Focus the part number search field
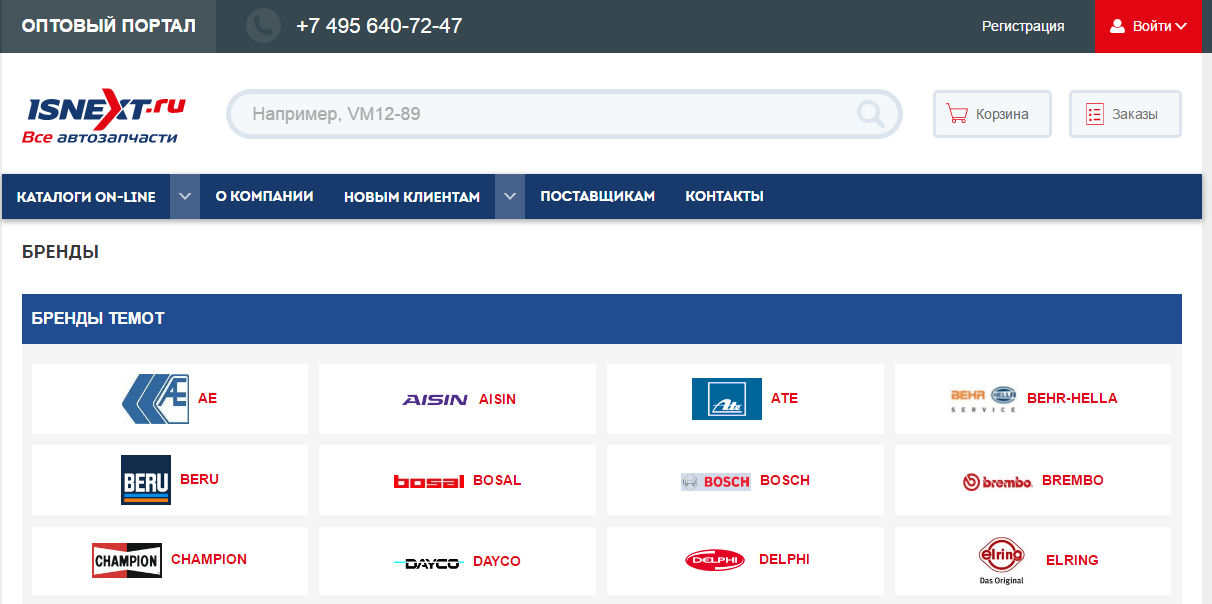The width and height of the screenshot is (1212, 604). pos(565,114)
